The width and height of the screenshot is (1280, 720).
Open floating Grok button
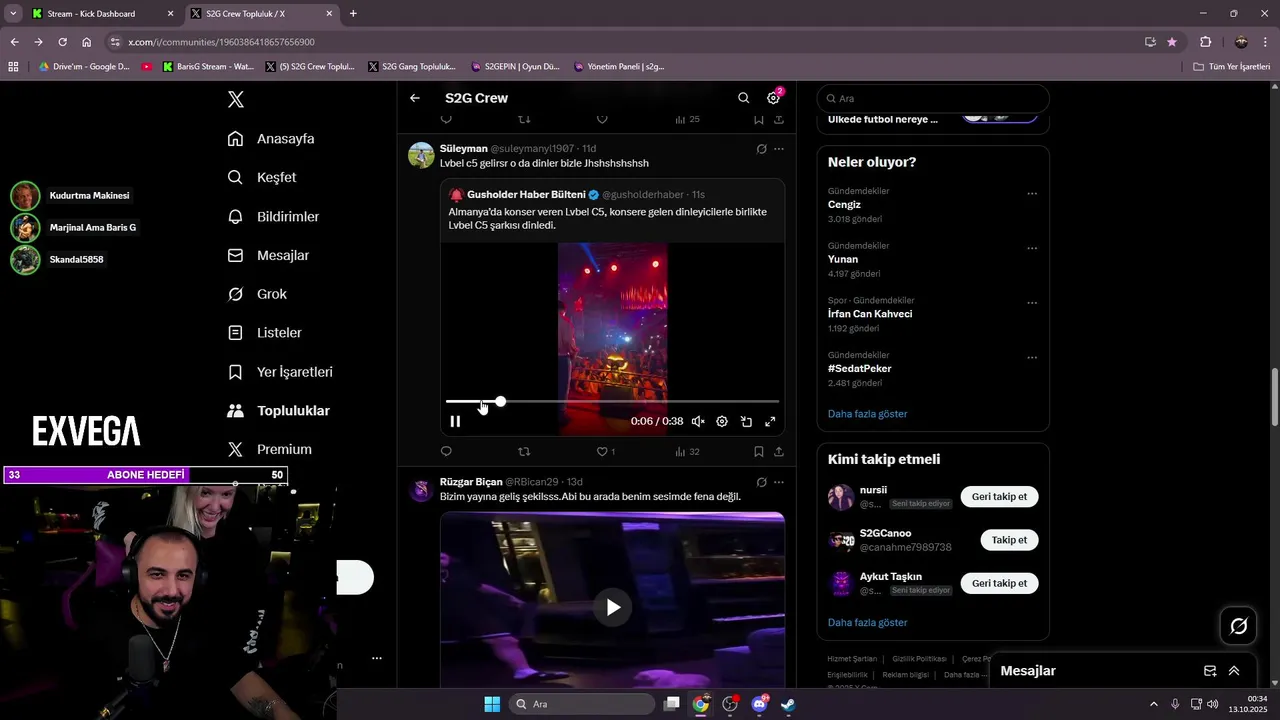point(1239,626)
